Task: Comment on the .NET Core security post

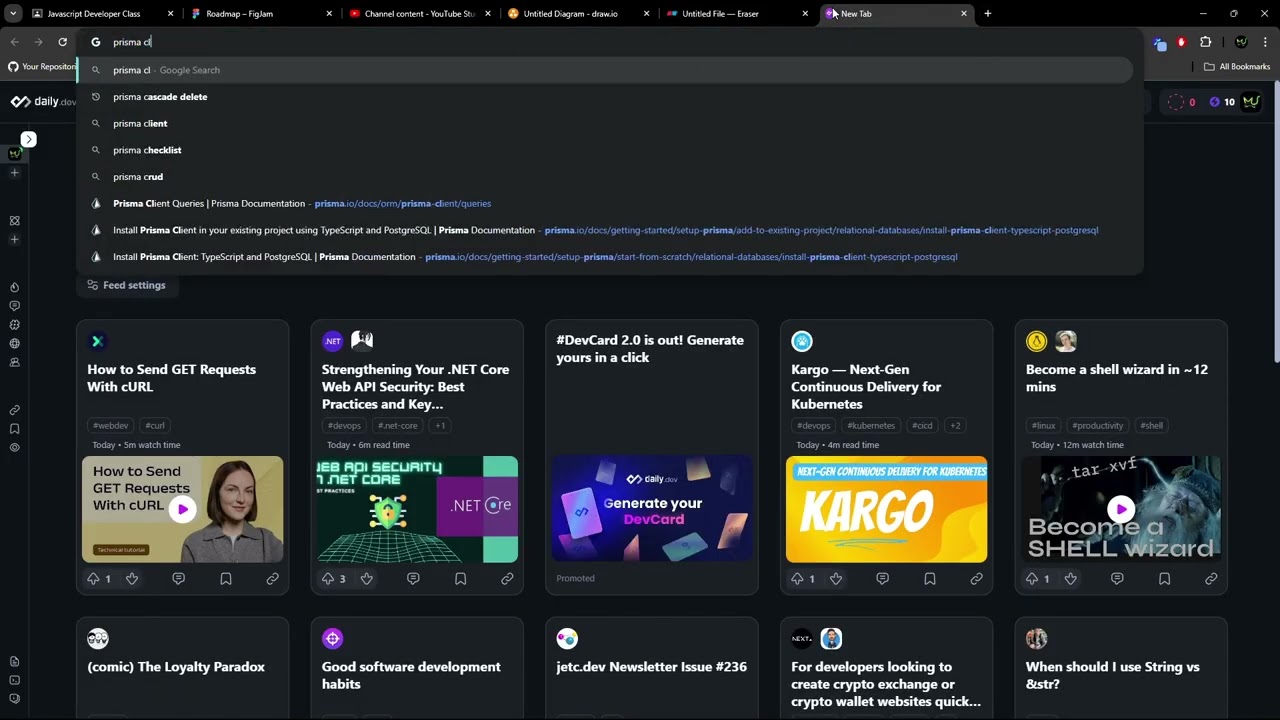Action: 413,579
